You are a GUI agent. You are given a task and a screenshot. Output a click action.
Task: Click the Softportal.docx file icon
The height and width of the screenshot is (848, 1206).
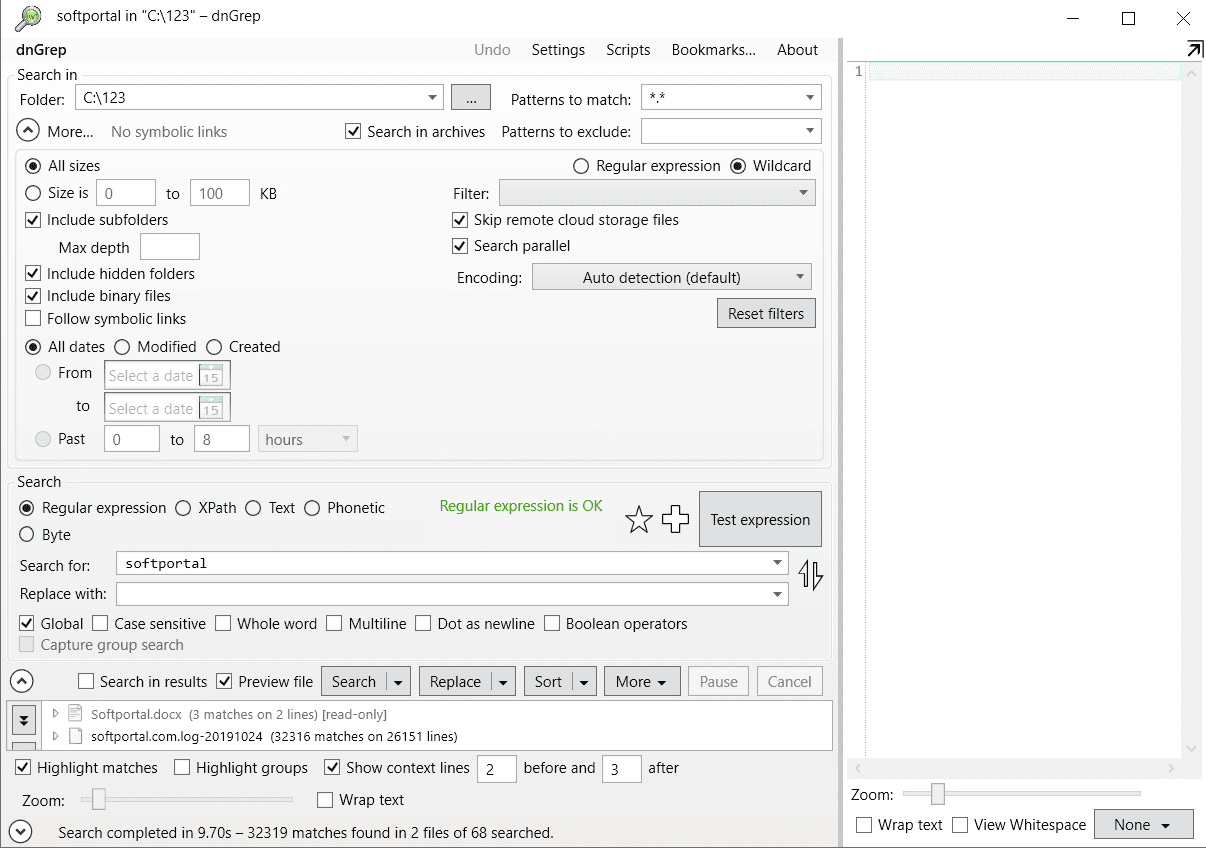(x=75, y=714)
